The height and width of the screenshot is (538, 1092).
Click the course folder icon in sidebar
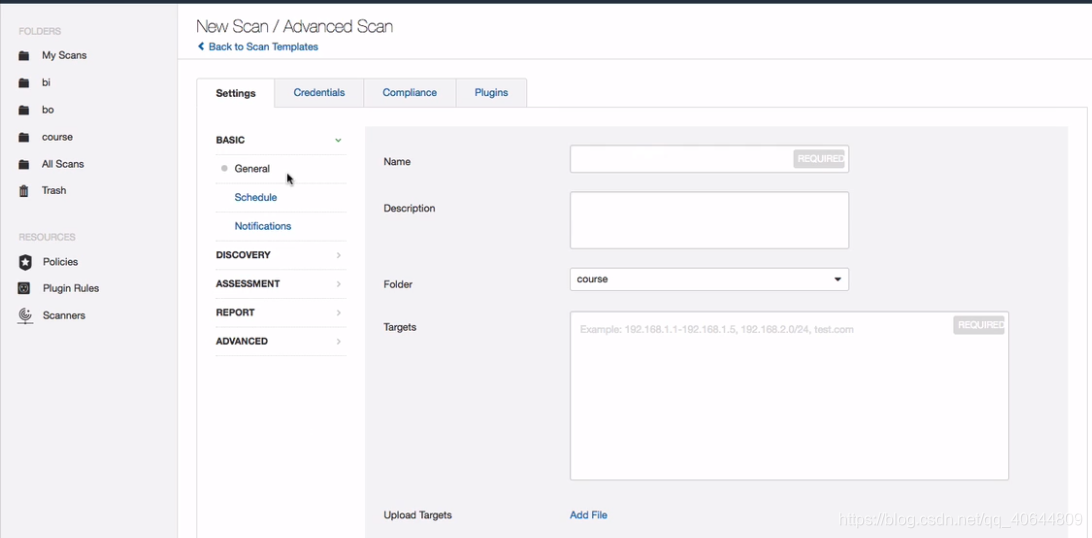(24, 137)
